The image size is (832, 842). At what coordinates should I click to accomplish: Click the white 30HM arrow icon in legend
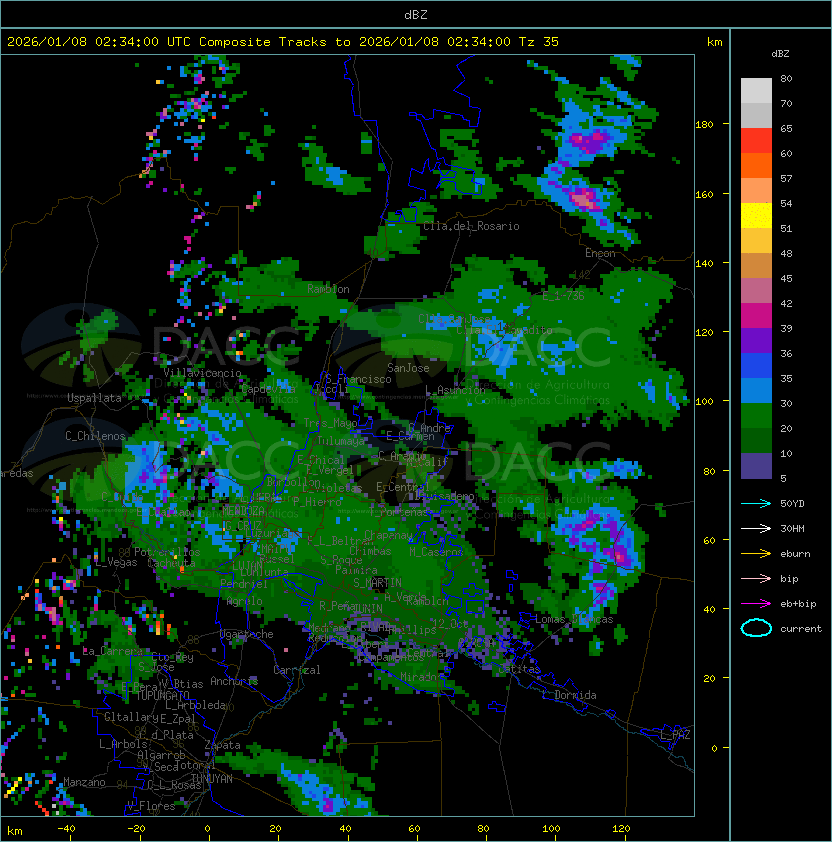(756, 528)
